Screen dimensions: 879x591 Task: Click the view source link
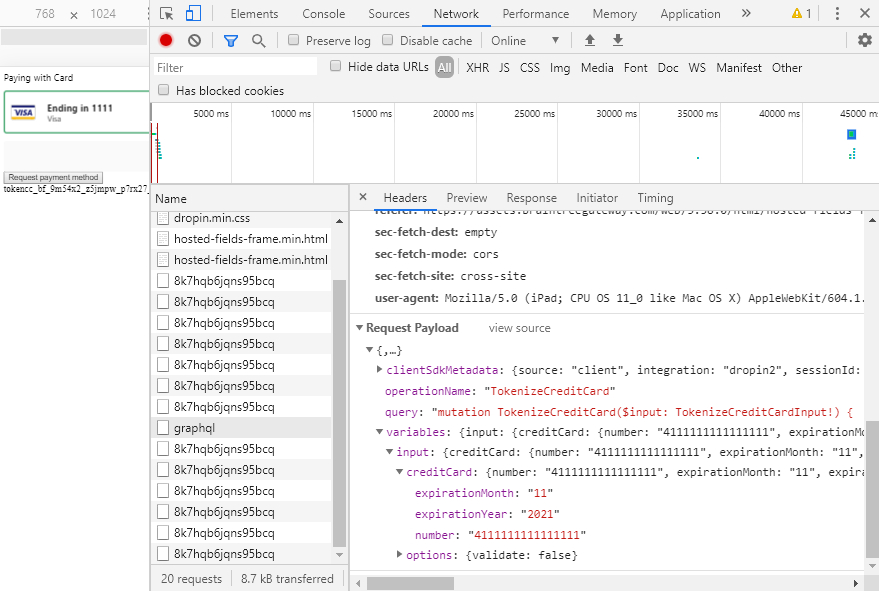519,328
